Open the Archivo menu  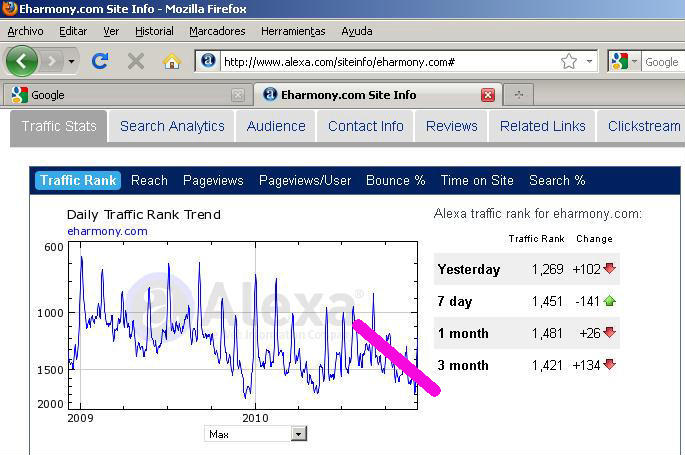click(25, 31)
